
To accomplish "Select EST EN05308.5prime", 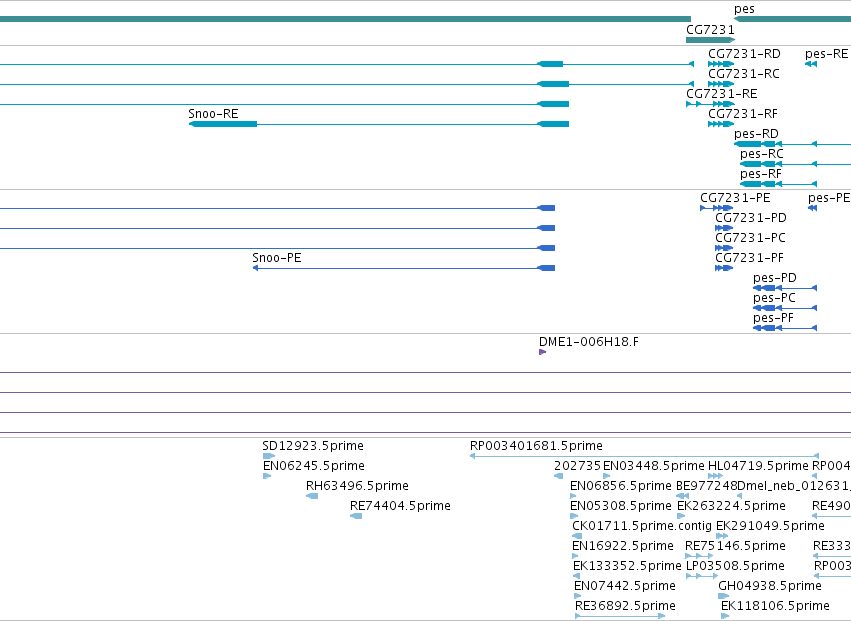I will point(621,506).
